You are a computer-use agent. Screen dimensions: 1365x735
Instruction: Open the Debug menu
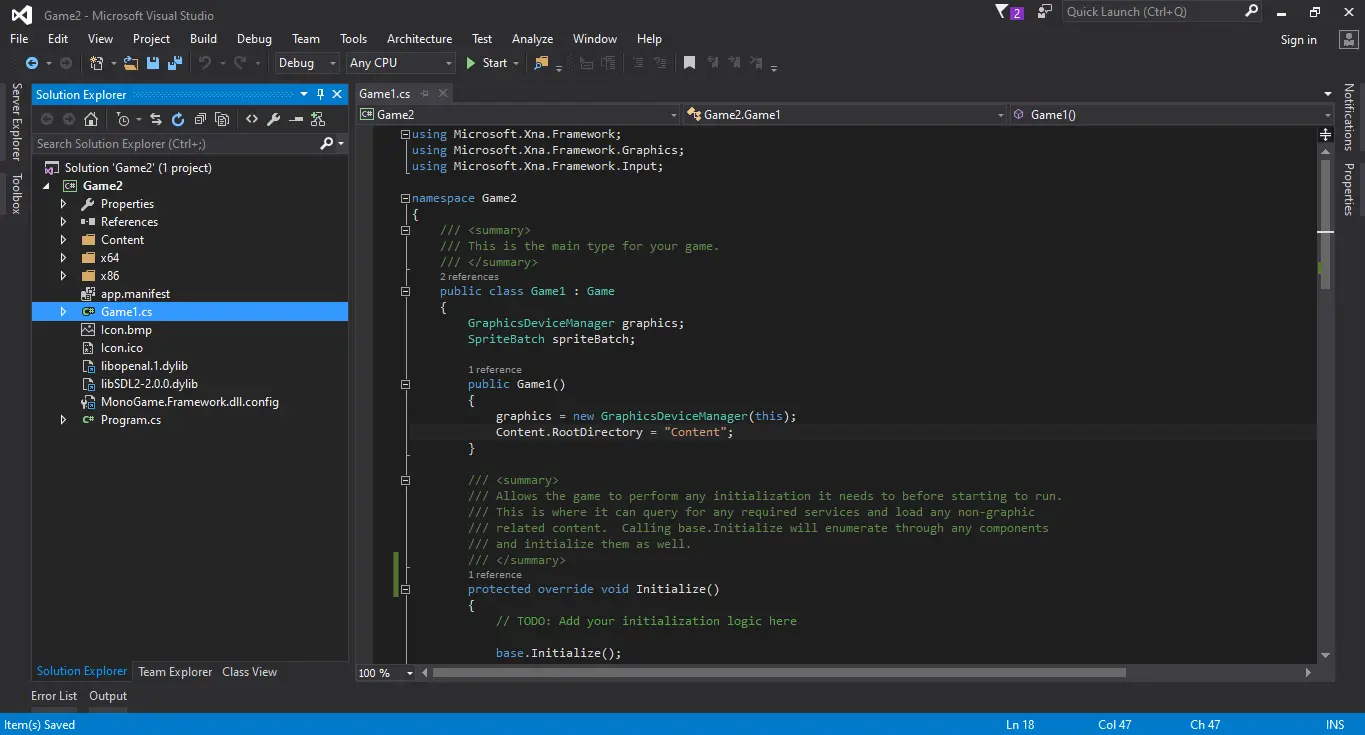click(254, 39)
